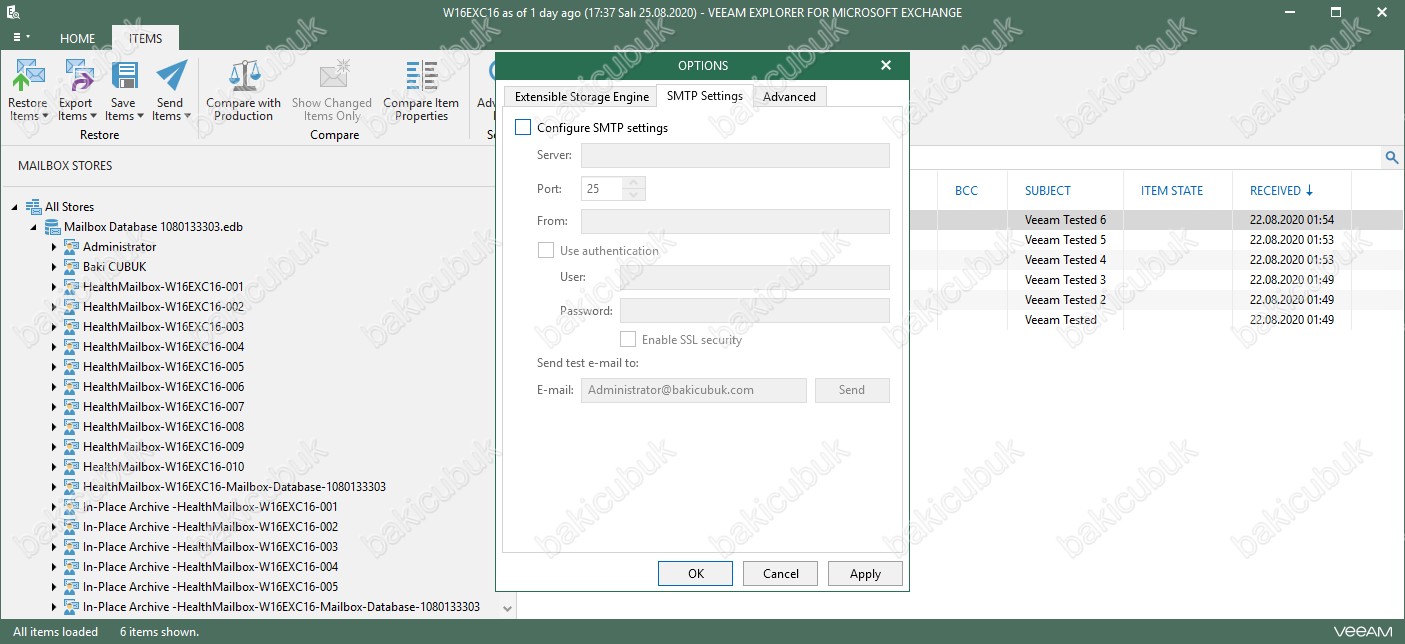Click the Baki CUBUK mailbox icon

[x=71, y=267]
